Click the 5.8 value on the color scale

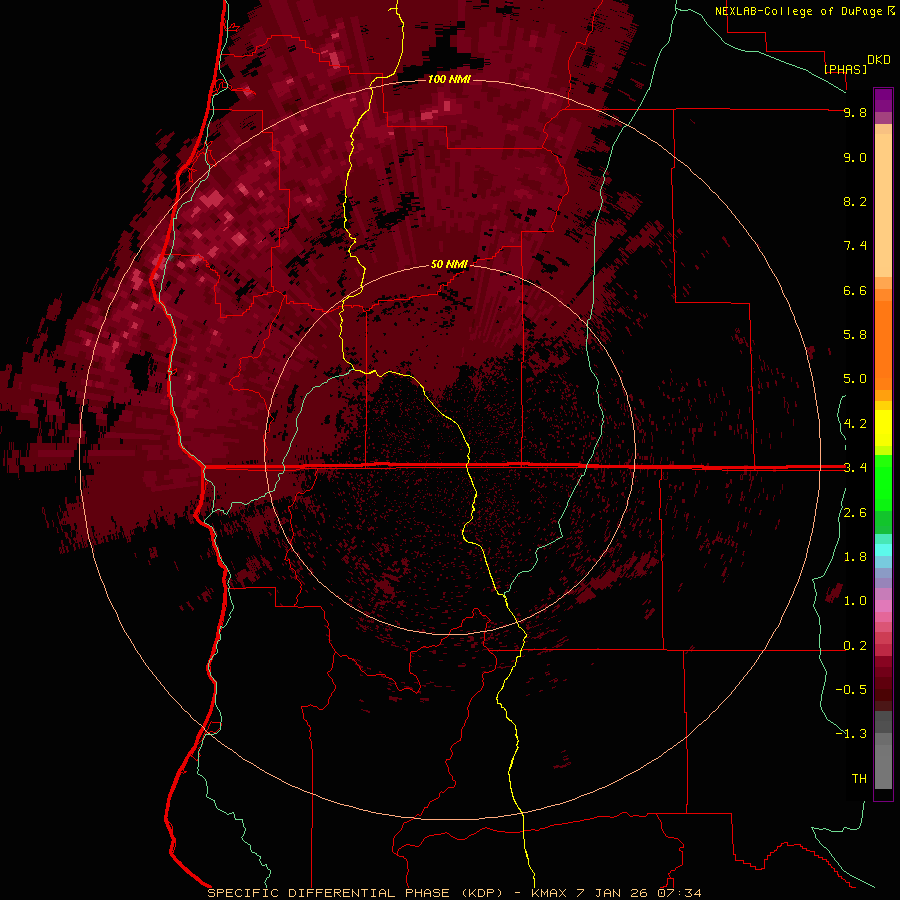(855, 335)
